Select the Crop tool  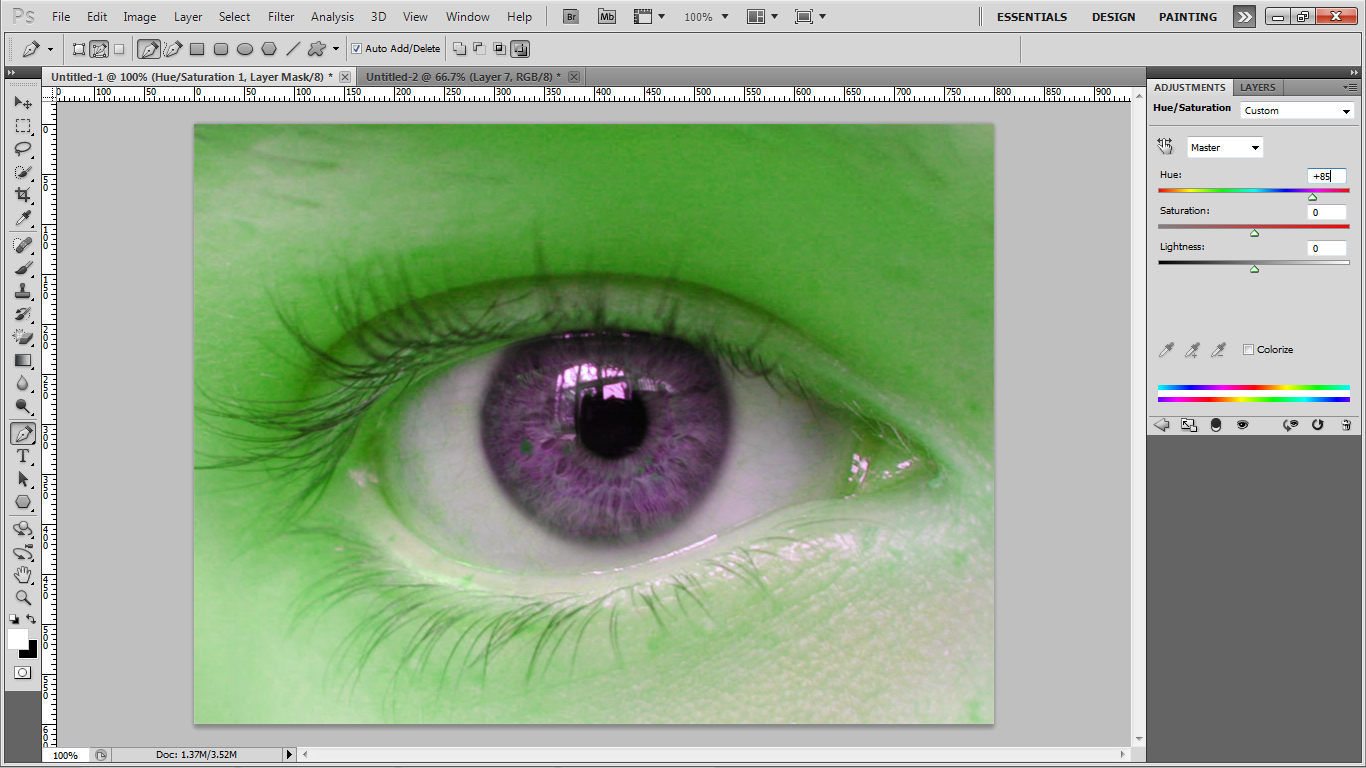click(x=23, y=195)
